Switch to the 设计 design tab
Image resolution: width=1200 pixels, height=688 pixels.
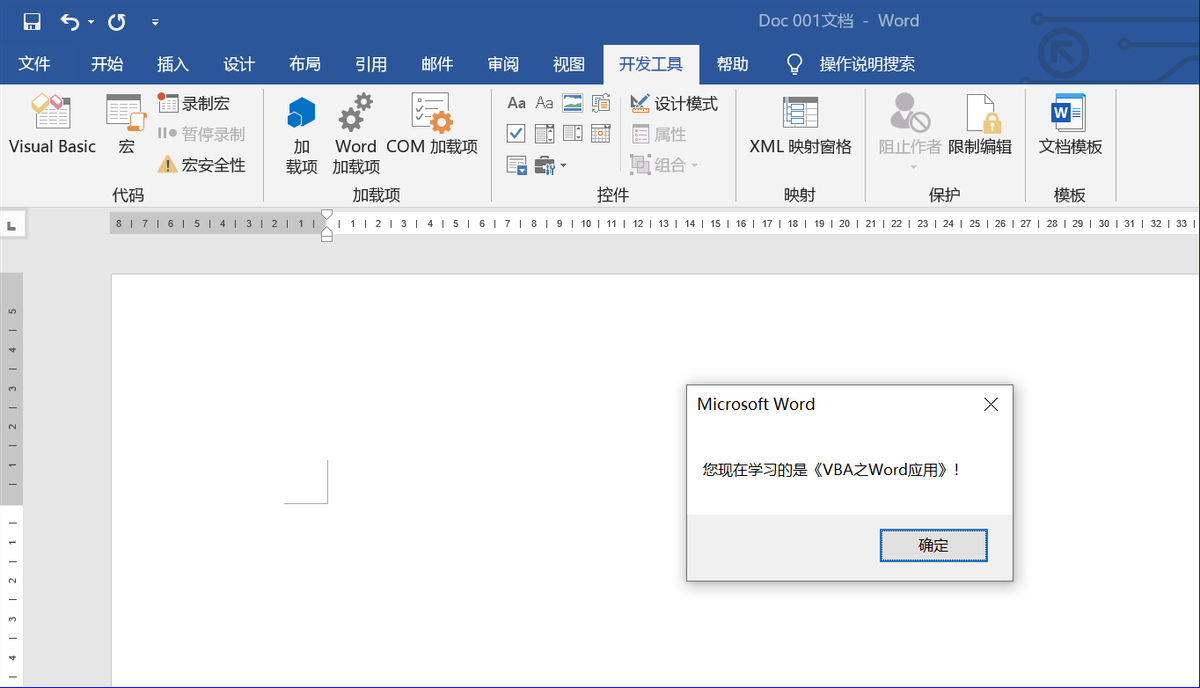pyautogui.click(x=239, y=64)
